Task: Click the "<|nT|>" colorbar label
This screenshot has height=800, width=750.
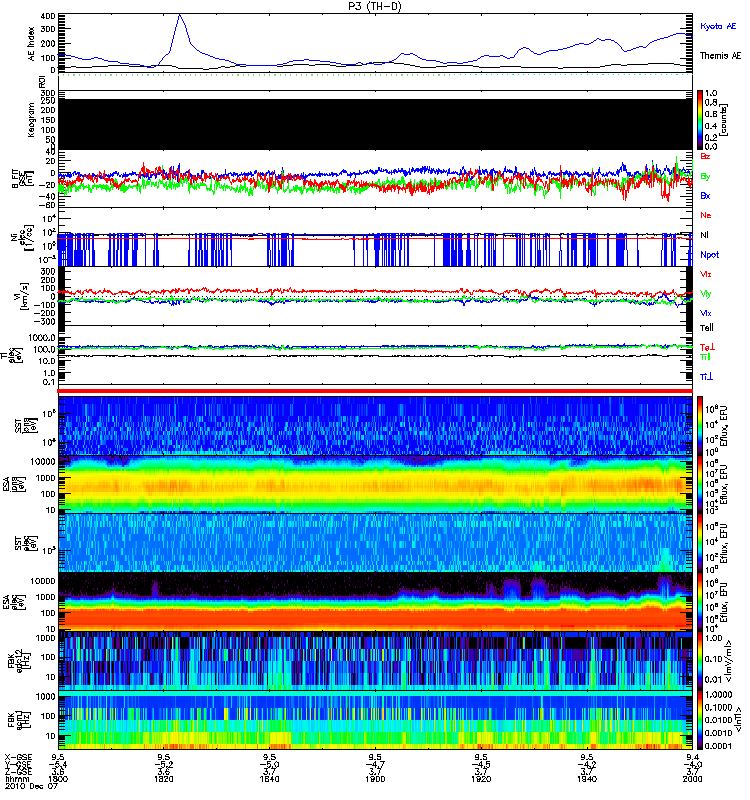Action: pos(737,720)
